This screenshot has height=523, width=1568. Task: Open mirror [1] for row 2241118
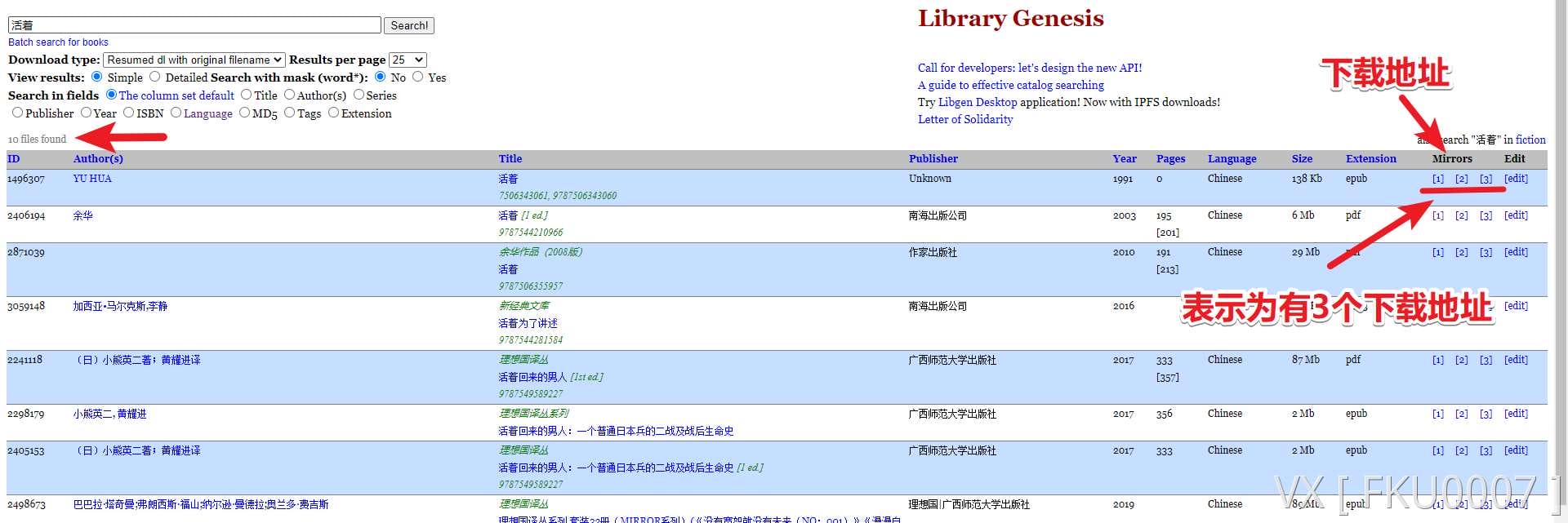click(x=1438, y=360)
